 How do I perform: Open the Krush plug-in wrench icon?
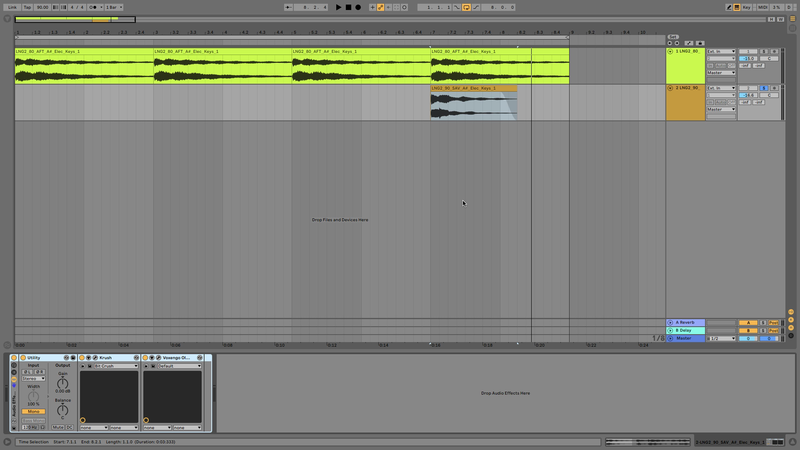(x=95, y=358)
